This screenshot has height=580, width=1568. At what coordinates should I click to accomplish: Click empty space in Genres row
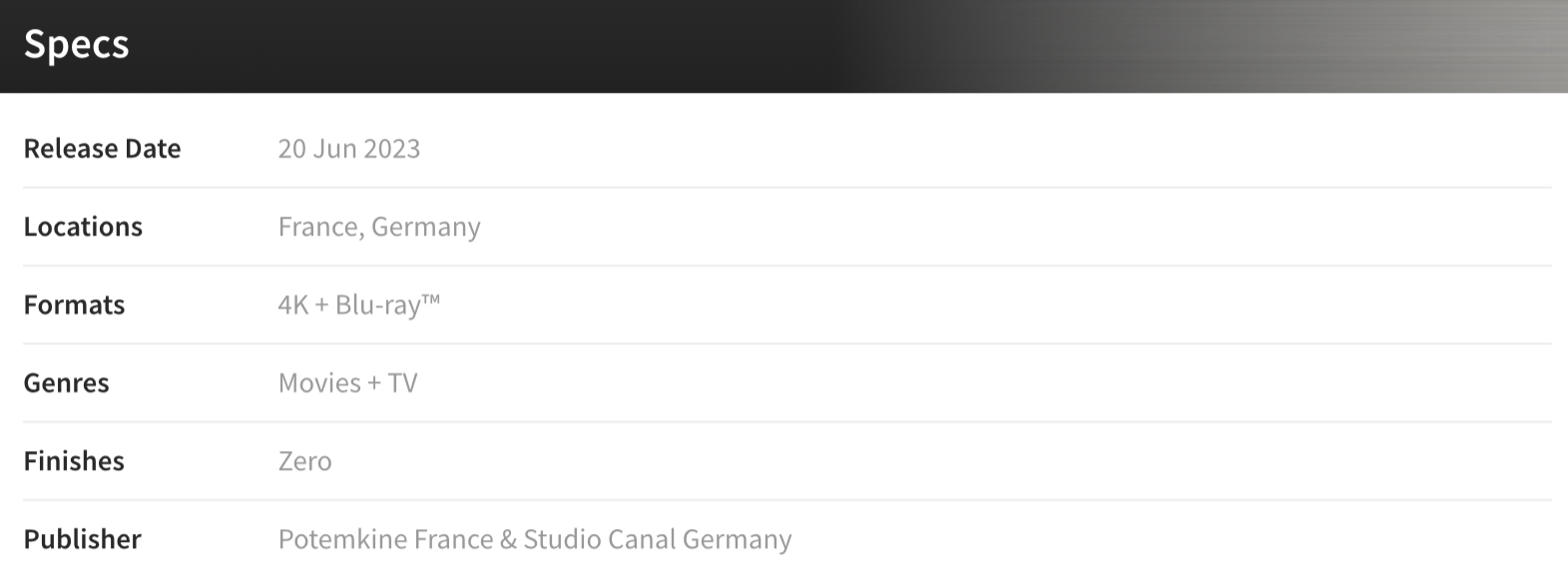[x=998, y=382]
